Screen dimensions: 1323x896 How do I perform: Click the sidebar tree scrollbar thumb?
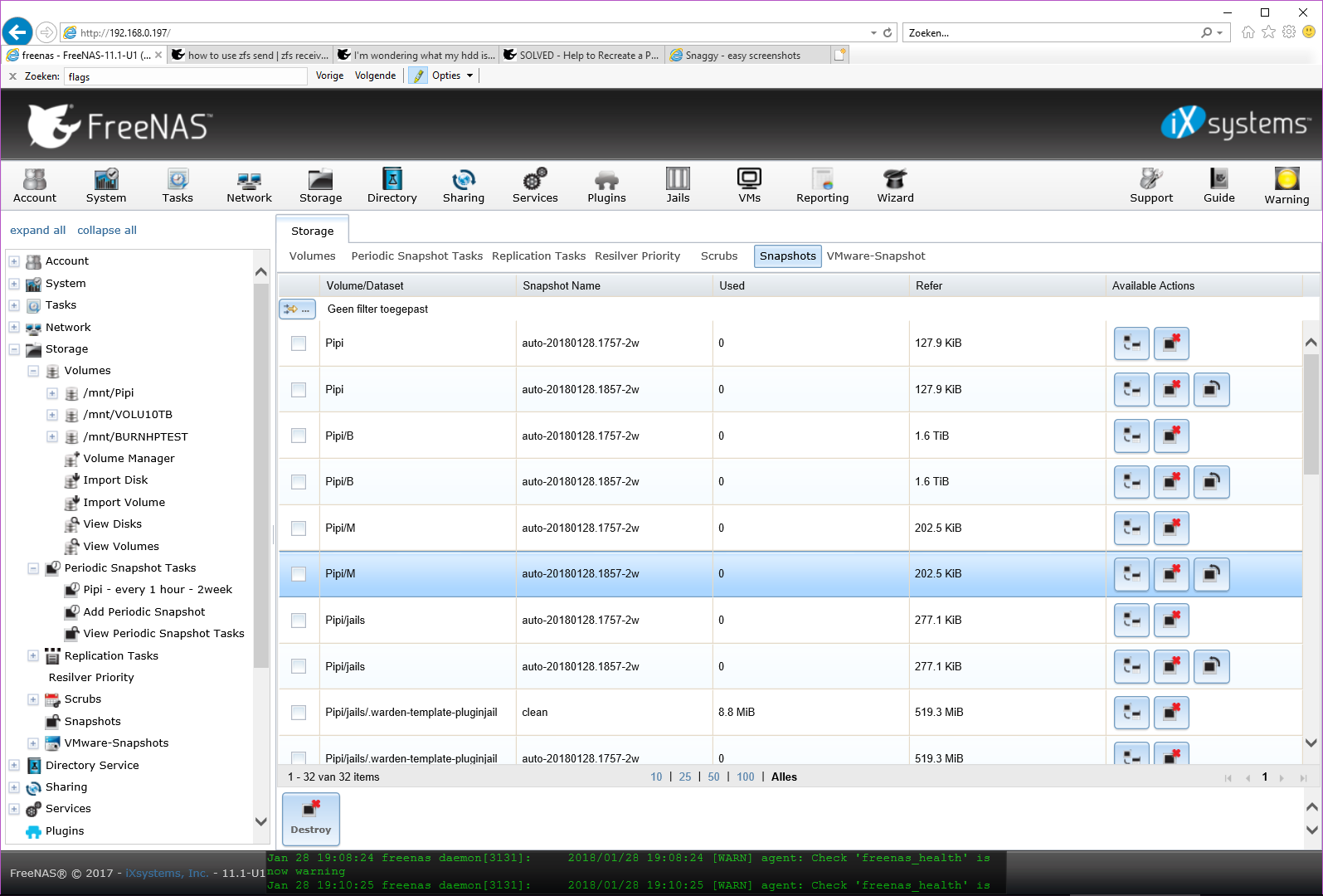tap(260, 476)
